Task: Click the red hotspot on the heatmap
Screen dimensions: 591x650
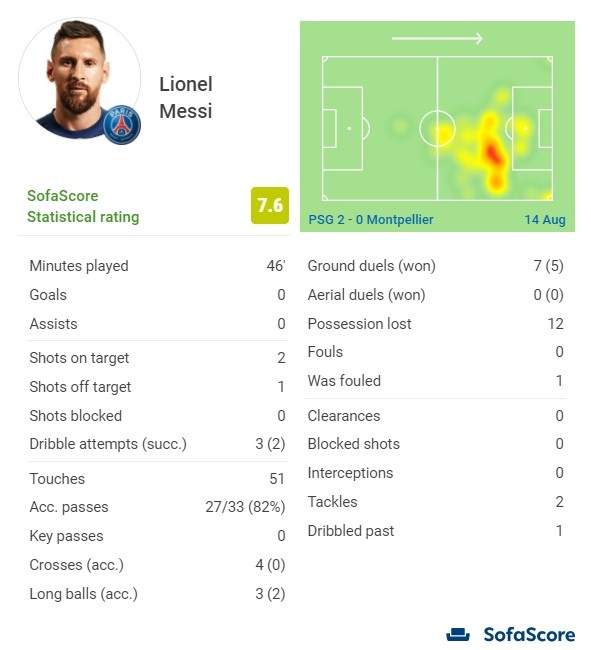Action: click(492, 153)
